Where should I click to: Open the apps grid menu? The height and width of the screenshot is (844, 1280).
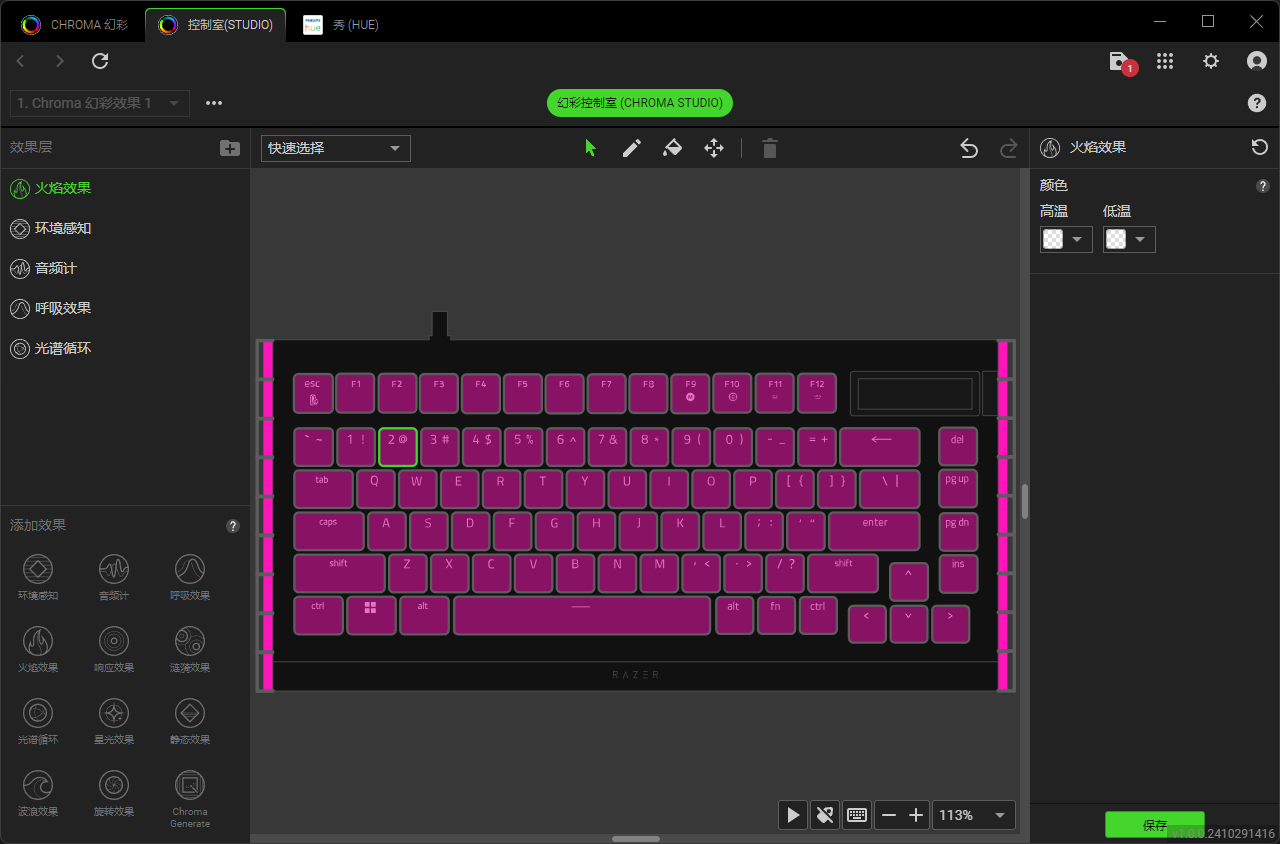click(x=1164, y=61)
